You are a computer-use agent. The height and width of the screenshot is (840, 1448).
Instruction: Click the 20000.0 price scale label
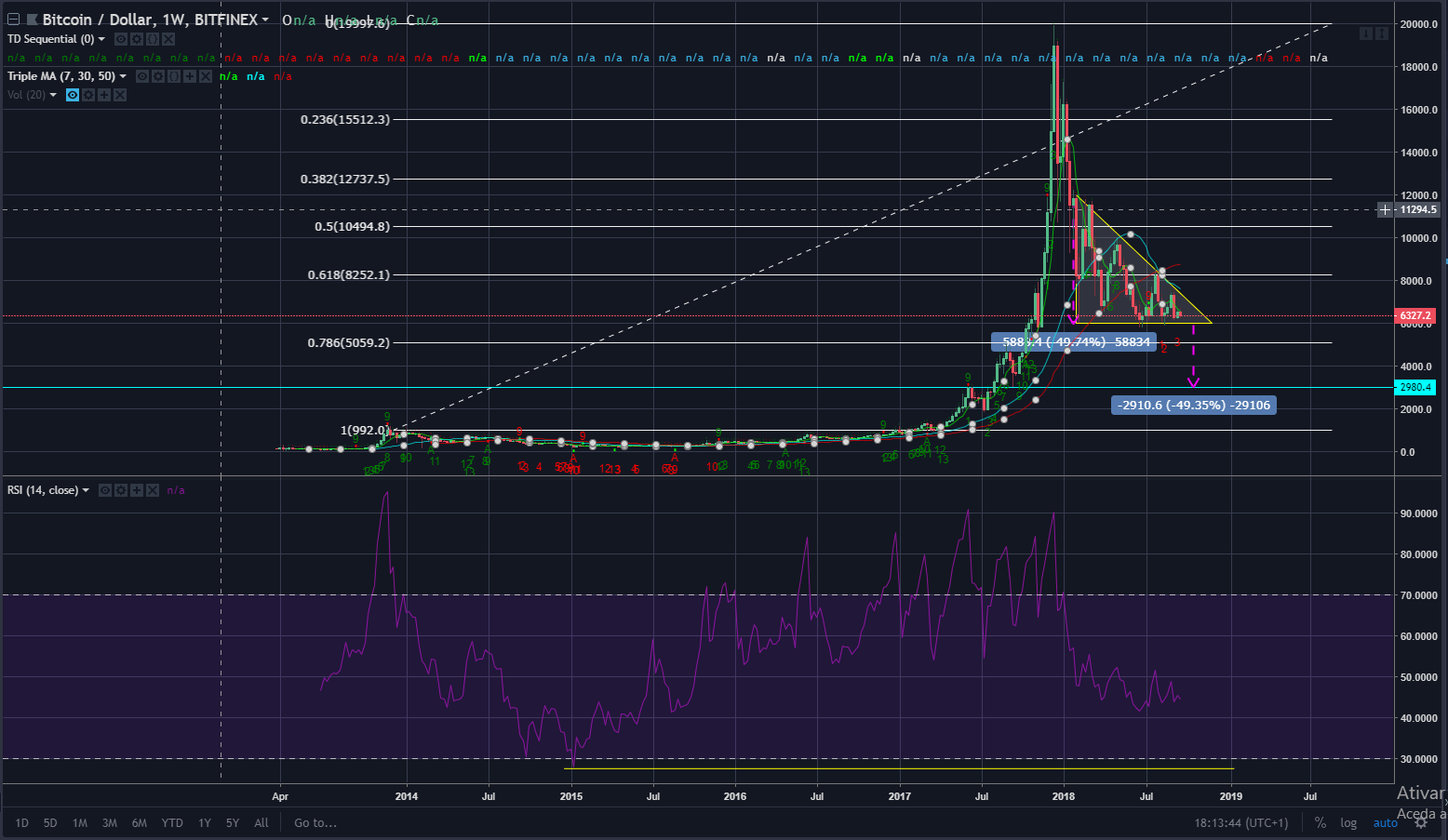click(x=1420, y=24)
